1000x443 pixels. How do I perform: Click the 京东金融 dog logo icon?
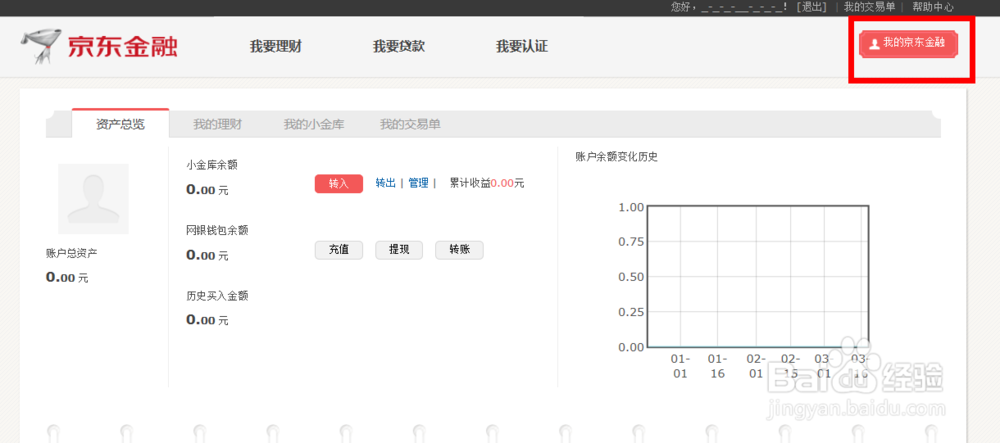click(x=41, y=46)
